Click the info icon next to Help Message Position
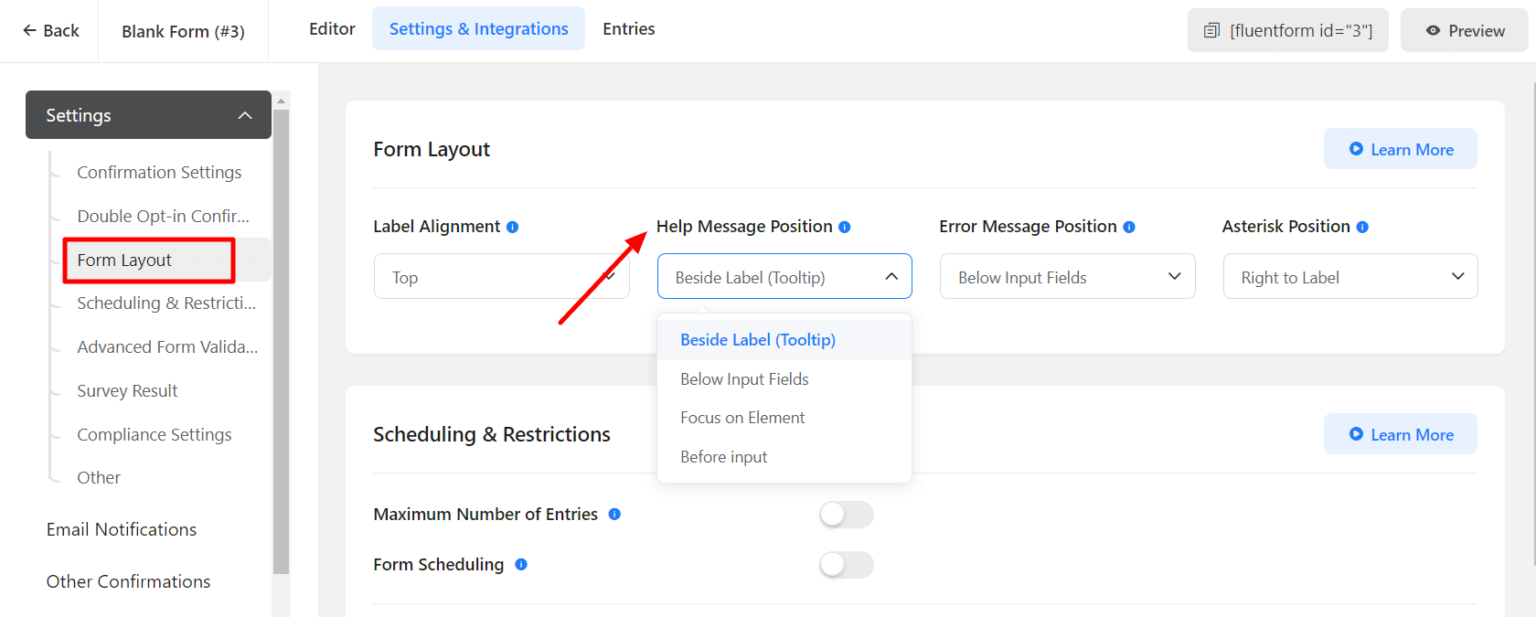 [845, 227]
